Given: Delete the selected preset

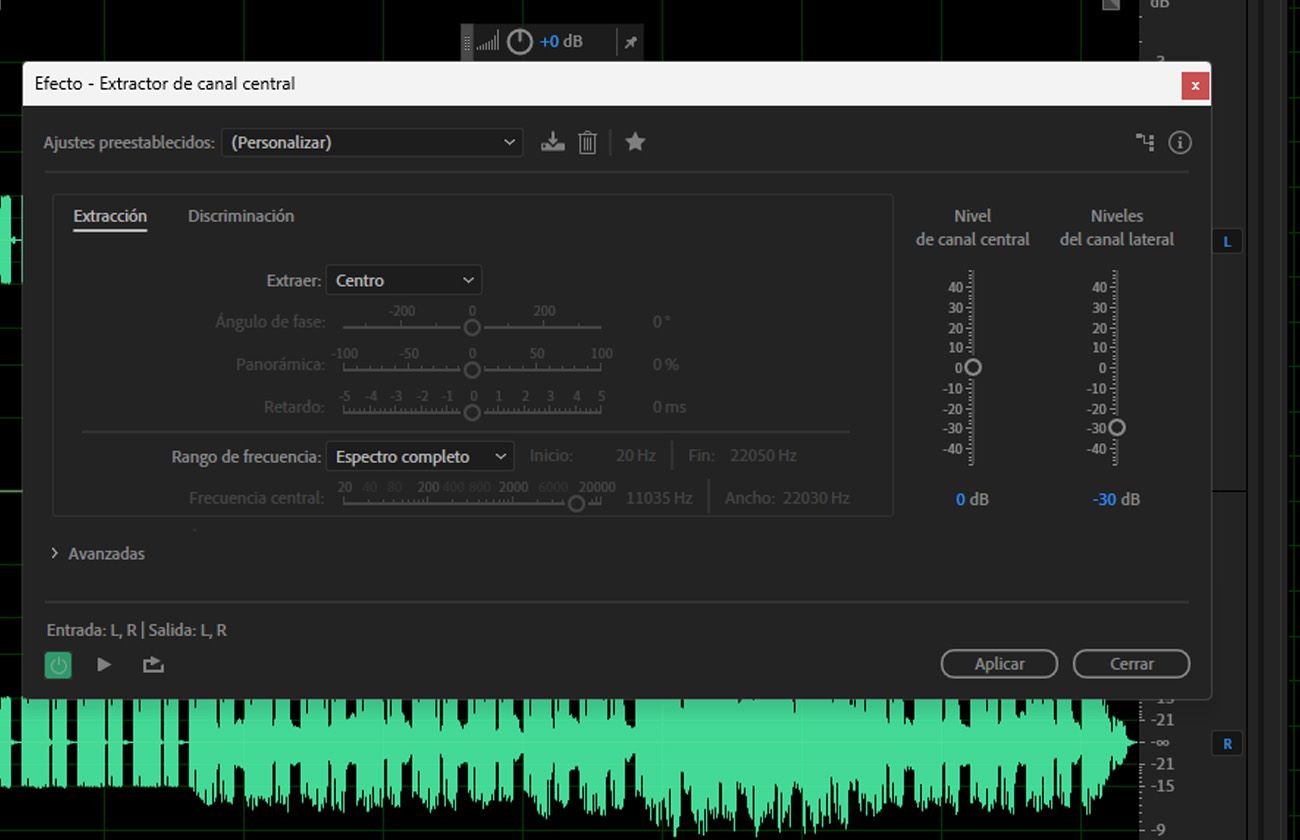Looking at the screenshot, I should (x=587, y=142).
